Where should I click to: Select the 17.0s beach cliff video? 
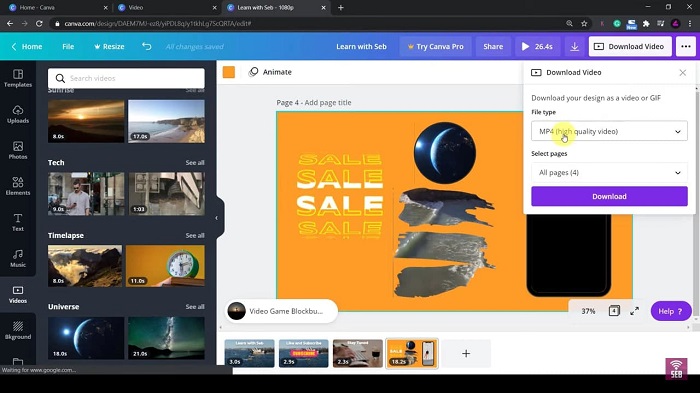click(167, 121)
